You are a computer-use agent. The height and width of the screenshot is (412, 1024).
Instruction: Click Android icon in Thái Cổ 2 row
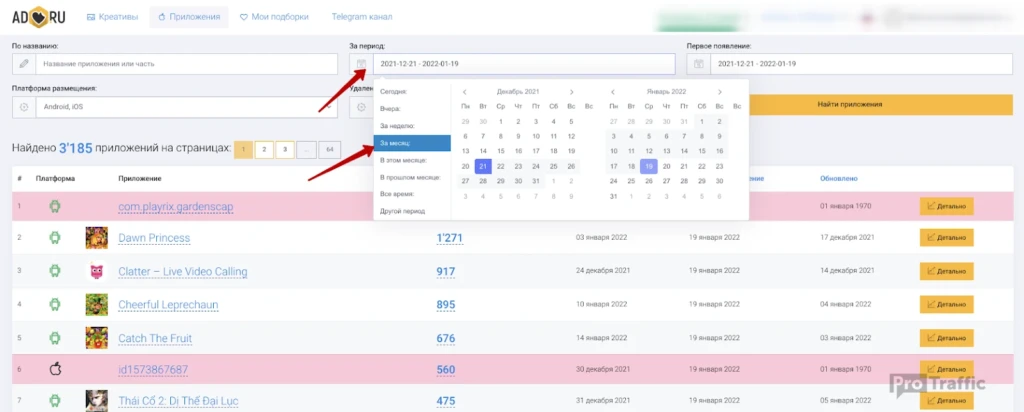(56, 400)
